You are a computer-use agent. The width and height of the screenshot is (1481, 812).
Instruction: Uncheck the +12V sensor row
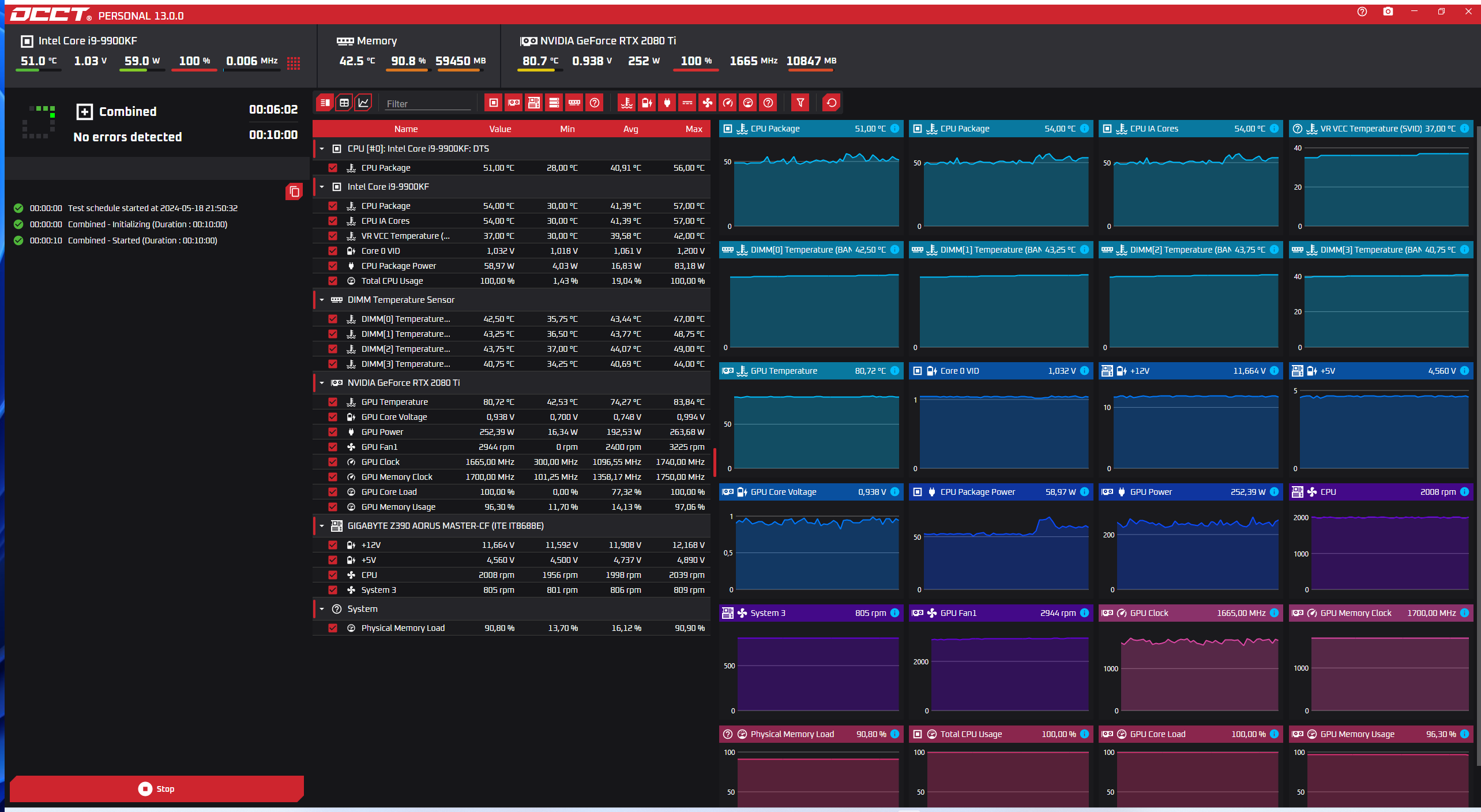click(333, 545)
